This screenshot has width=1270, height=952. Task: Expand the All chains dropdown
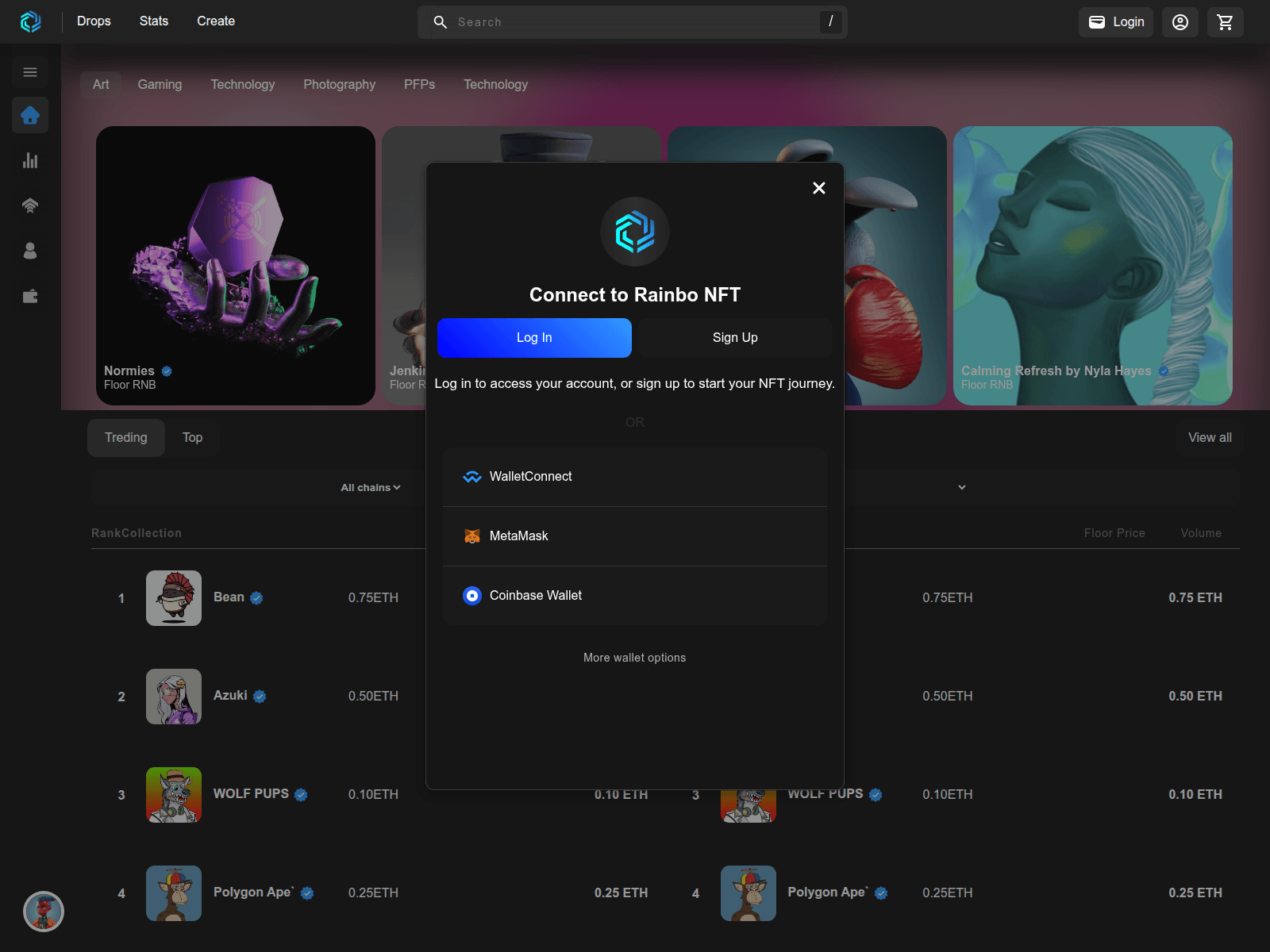click(371, 488)
